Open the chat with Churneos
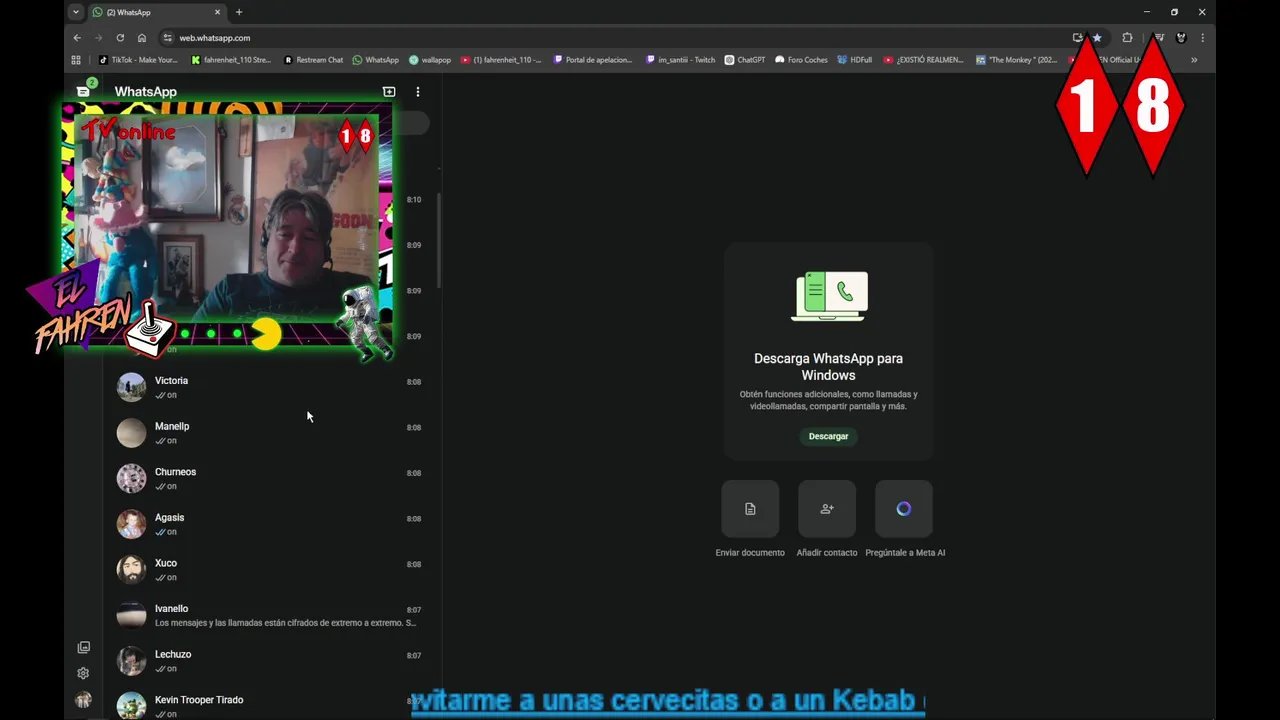 [270, 479]
